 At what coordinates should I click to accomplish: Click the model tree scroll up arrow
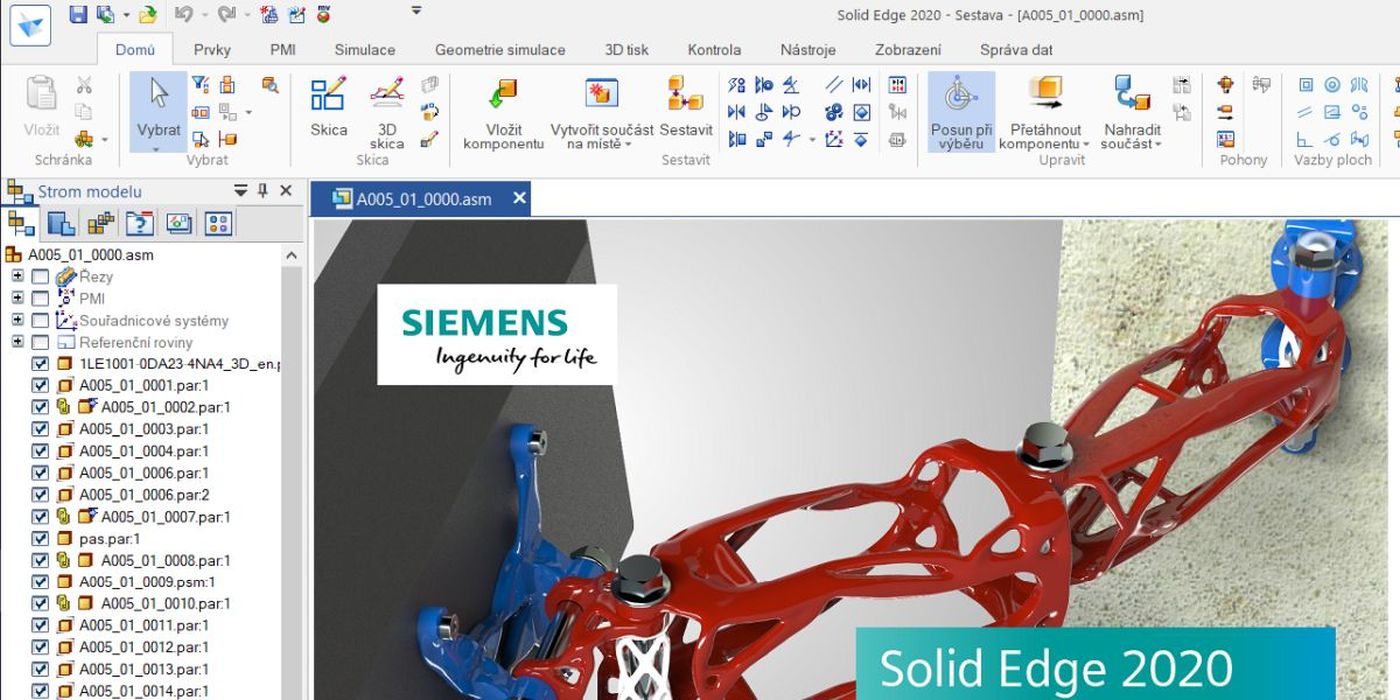tap(291, 255)
